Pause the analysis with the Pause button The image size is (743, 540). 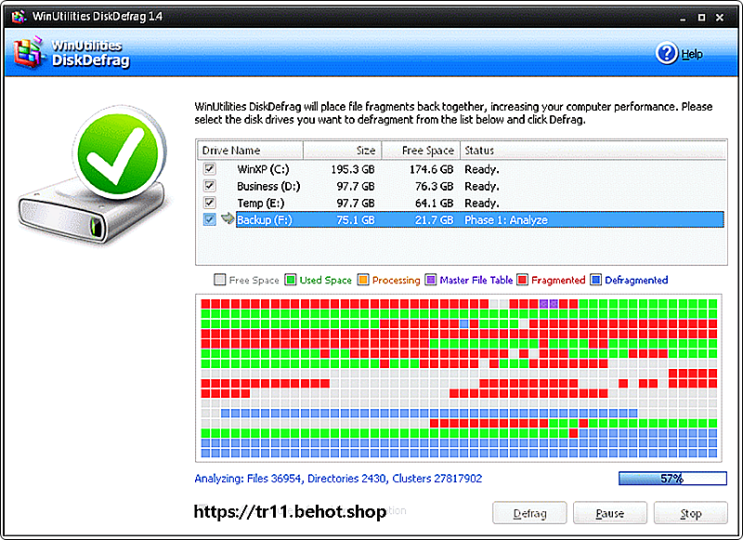pyautogui.click(x=610, y=513)
